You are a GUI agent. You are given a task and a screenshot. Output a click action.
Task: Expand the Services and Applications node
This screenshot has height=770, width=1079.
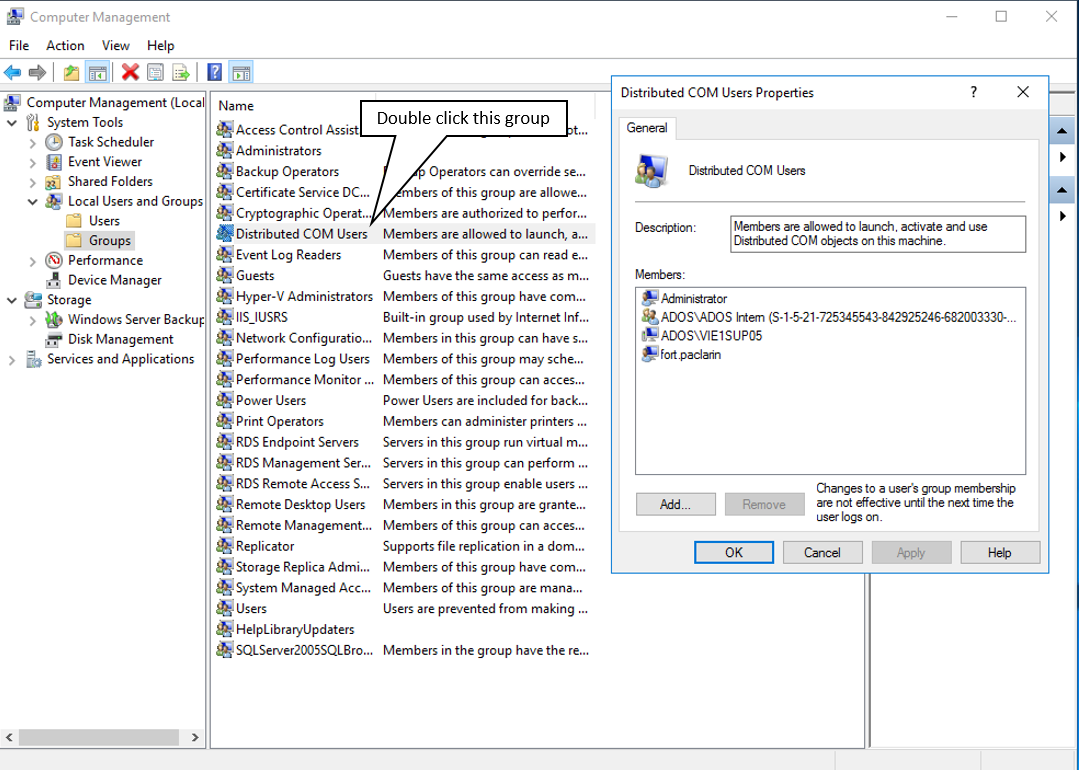[x=12, y=360]
